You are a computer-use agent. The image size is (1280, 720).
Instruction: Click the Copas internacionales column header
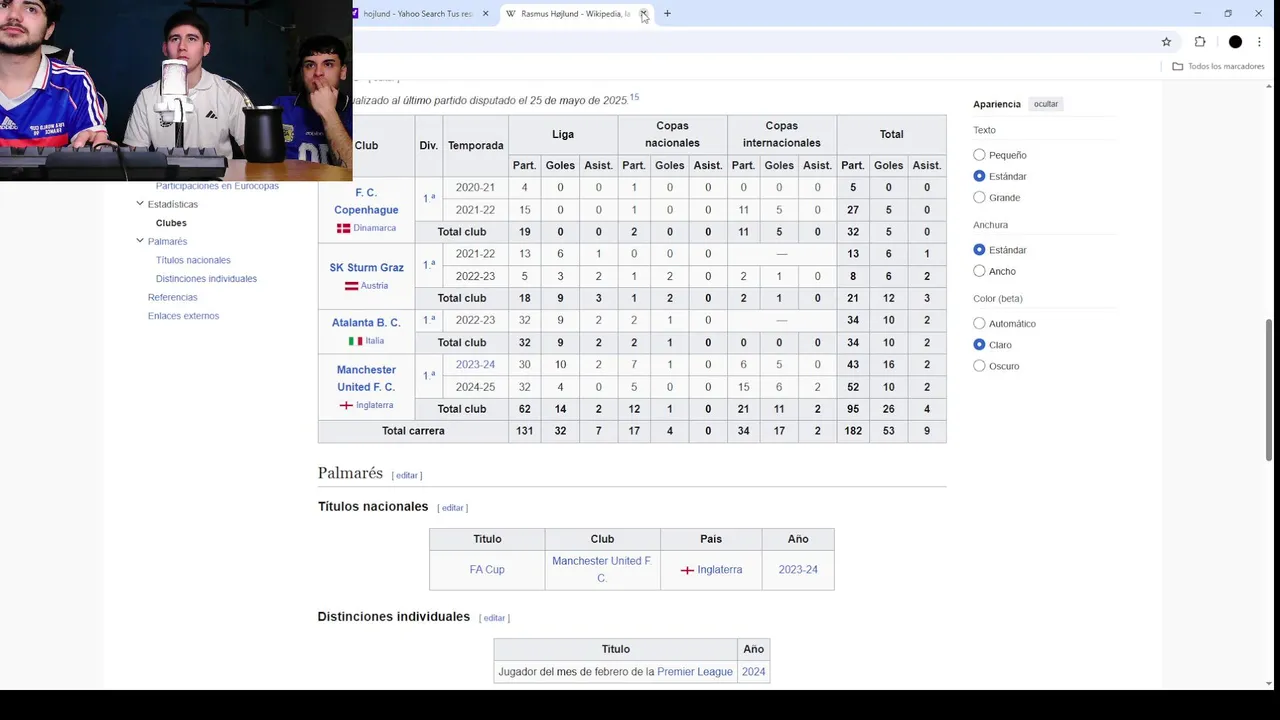coord(782,135)
